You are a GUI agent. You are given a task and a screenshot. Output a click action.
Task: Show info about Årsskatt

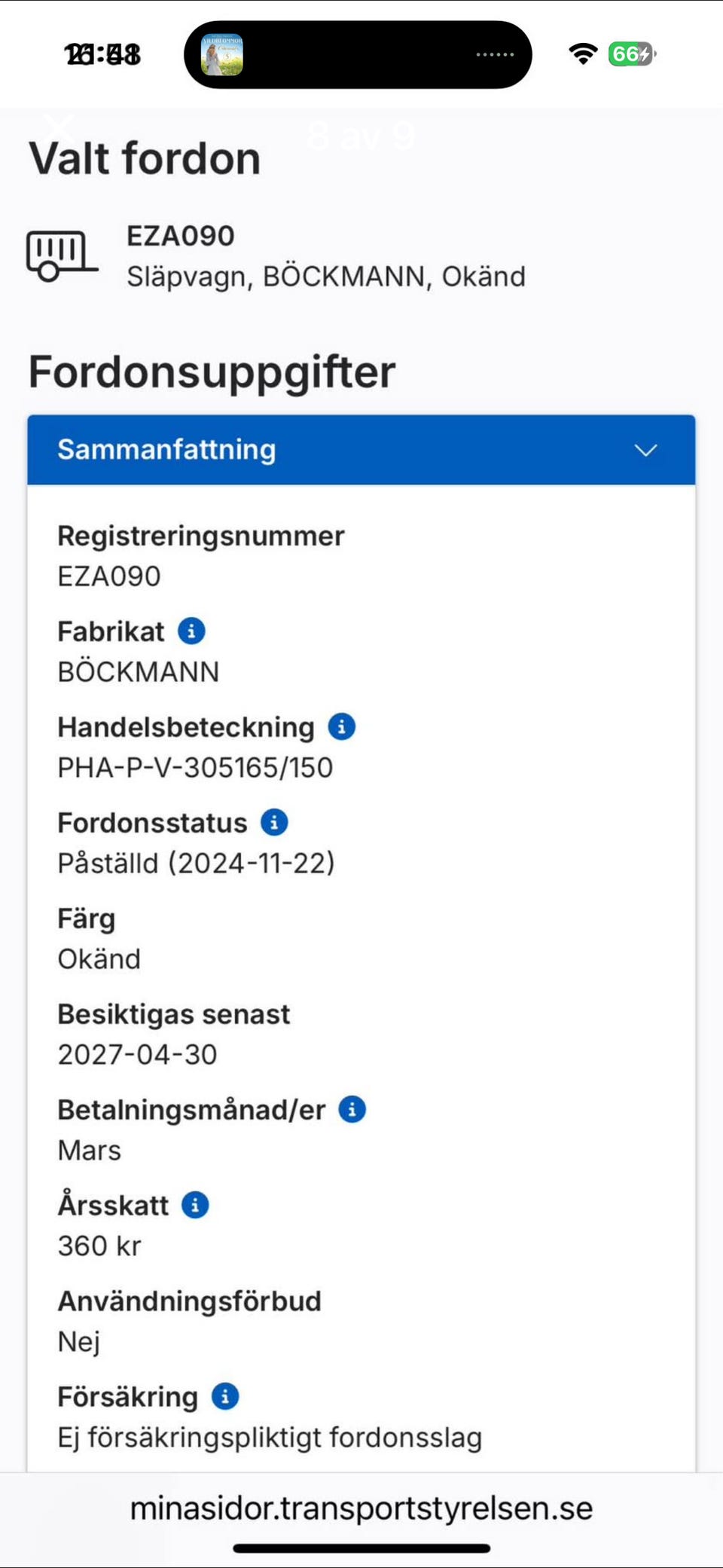click(x=195, y=1205)
